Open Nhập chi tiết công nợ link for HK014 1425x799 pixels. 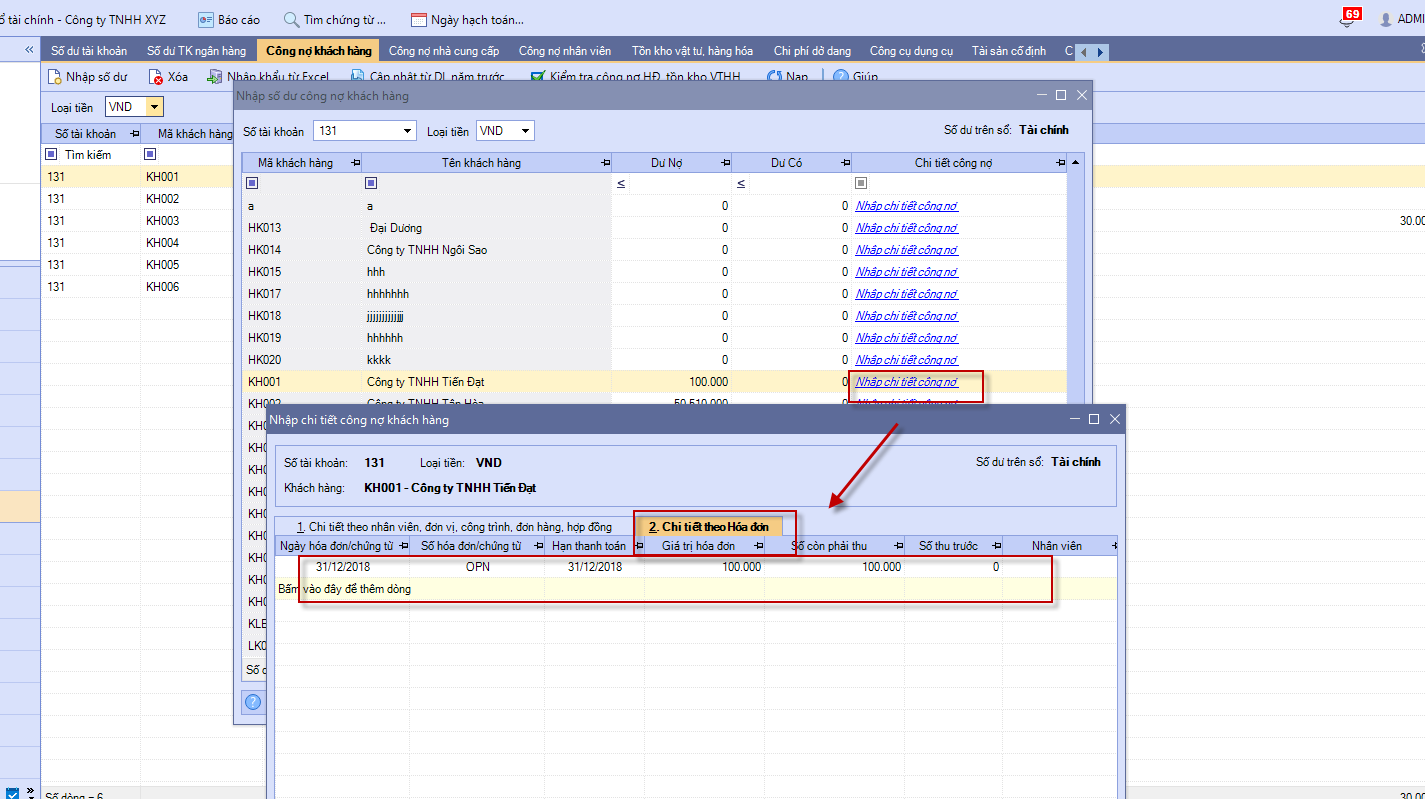(907, 250)
